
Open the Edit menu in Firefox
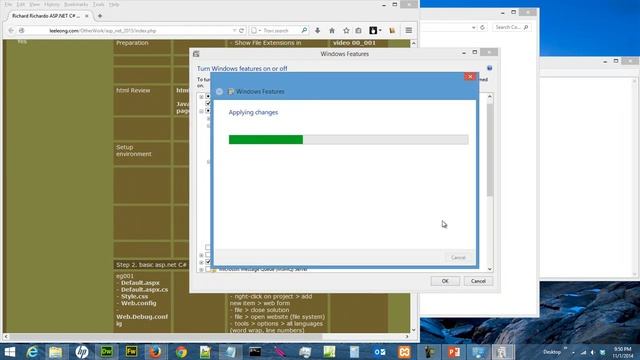21,4
